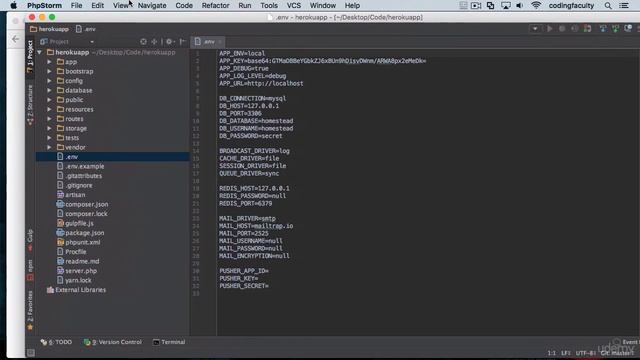Click the screen recording camera icon
This screenshot has height=360, width=640.
click(x=476, y=5)
